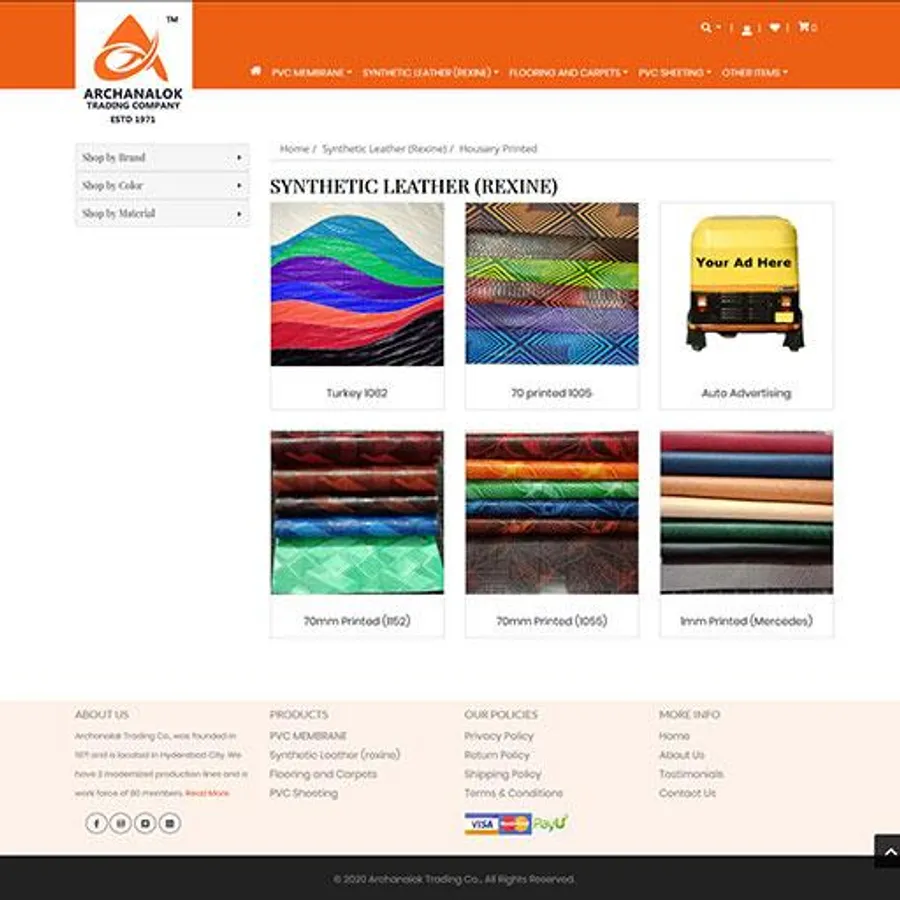Click the MasterCard payment logo
The height and width of the screenshot is (900, 900).
(514, 824)
